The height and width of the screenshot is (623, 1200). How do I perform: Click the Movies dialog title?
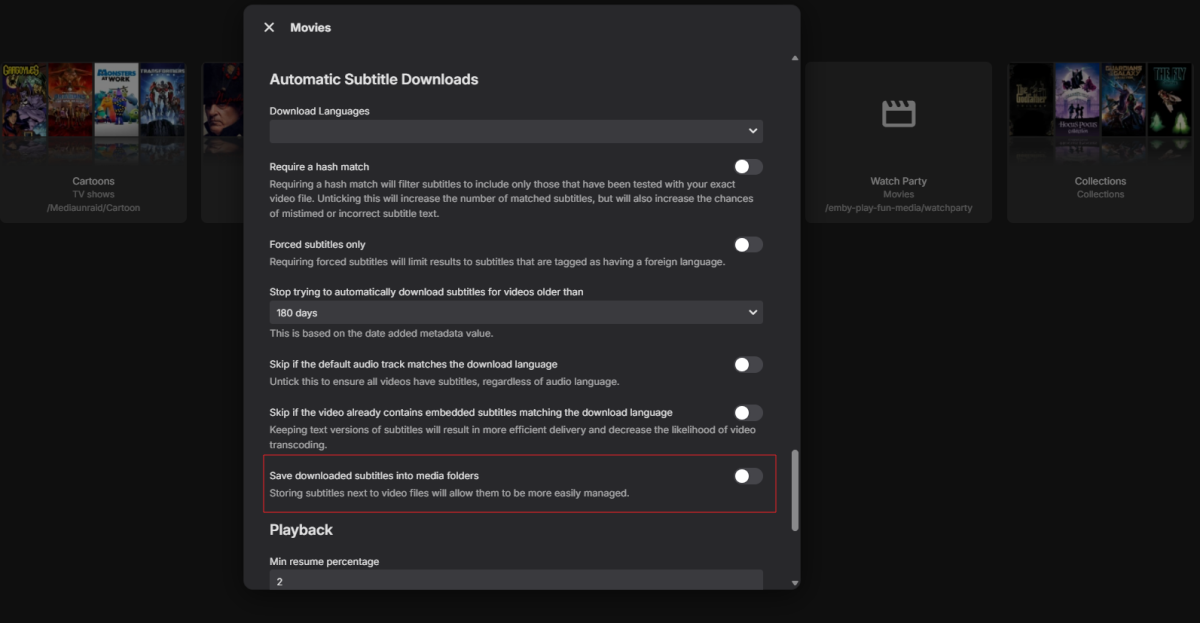(310, 28)
